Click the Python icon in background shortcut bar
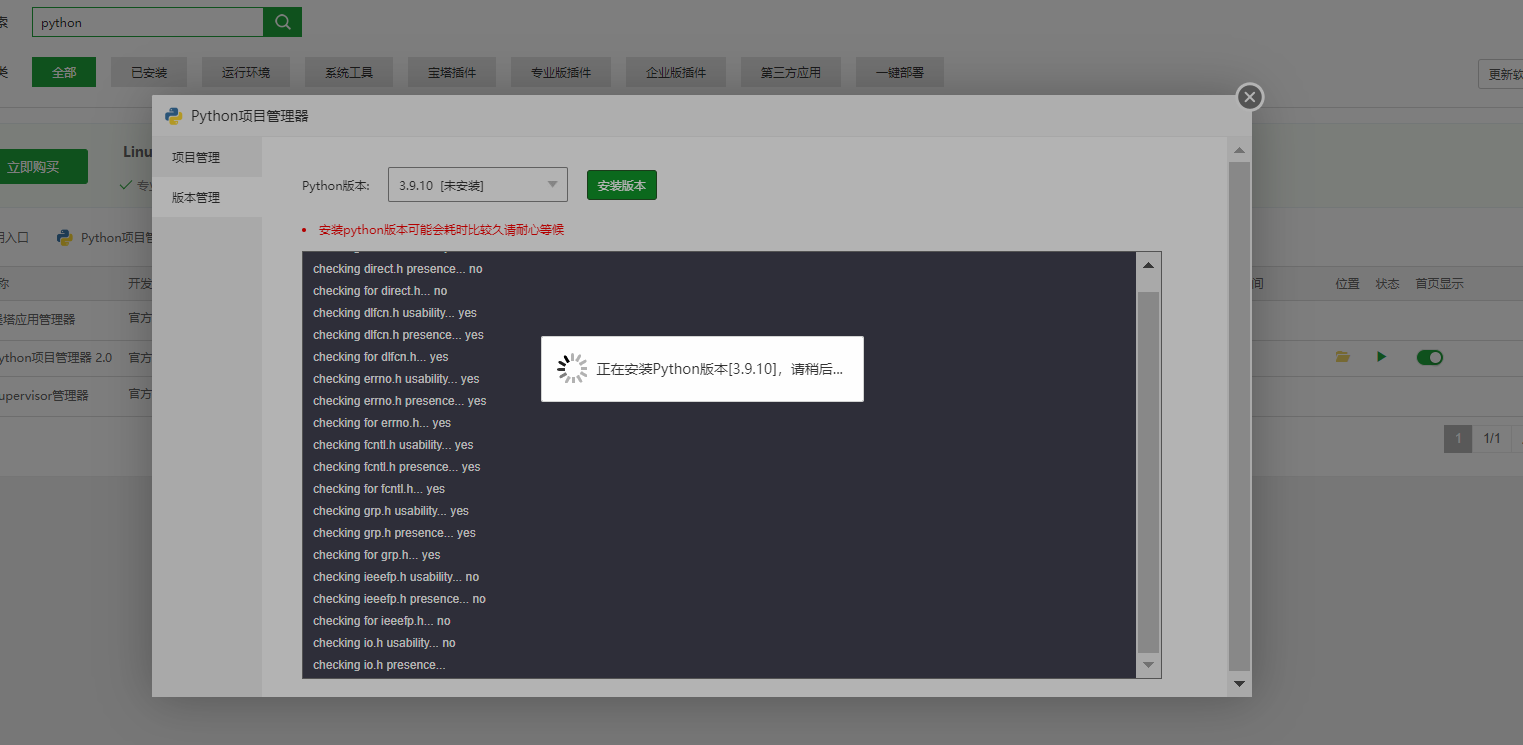Viewport: 1523px width, 745px height. 65,237
